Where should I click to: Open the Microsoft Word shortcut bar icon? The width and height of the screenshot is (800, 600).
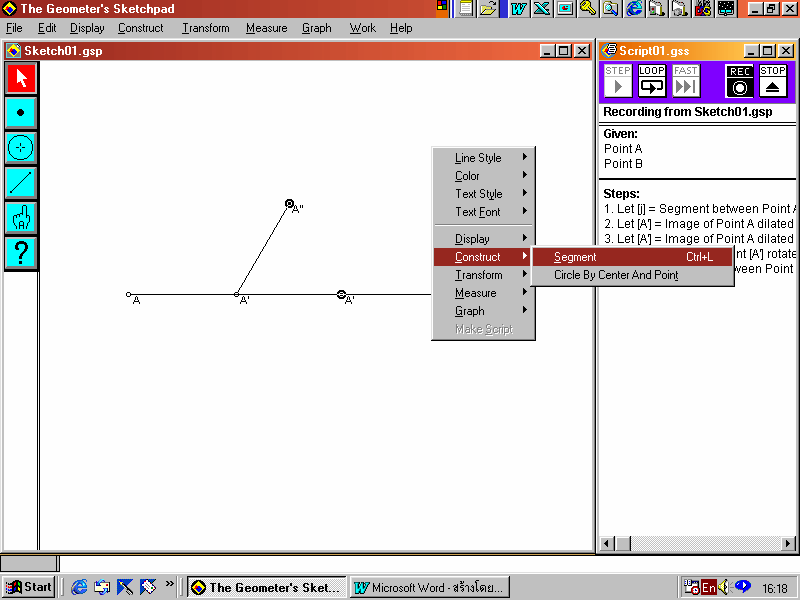pyautogui.click(x=518, y=9)
